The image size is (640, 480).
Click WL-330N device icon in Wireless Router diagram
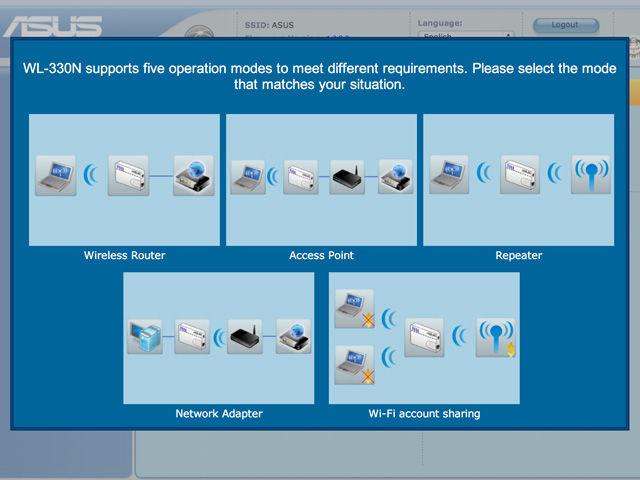click(x=129, y=176)
